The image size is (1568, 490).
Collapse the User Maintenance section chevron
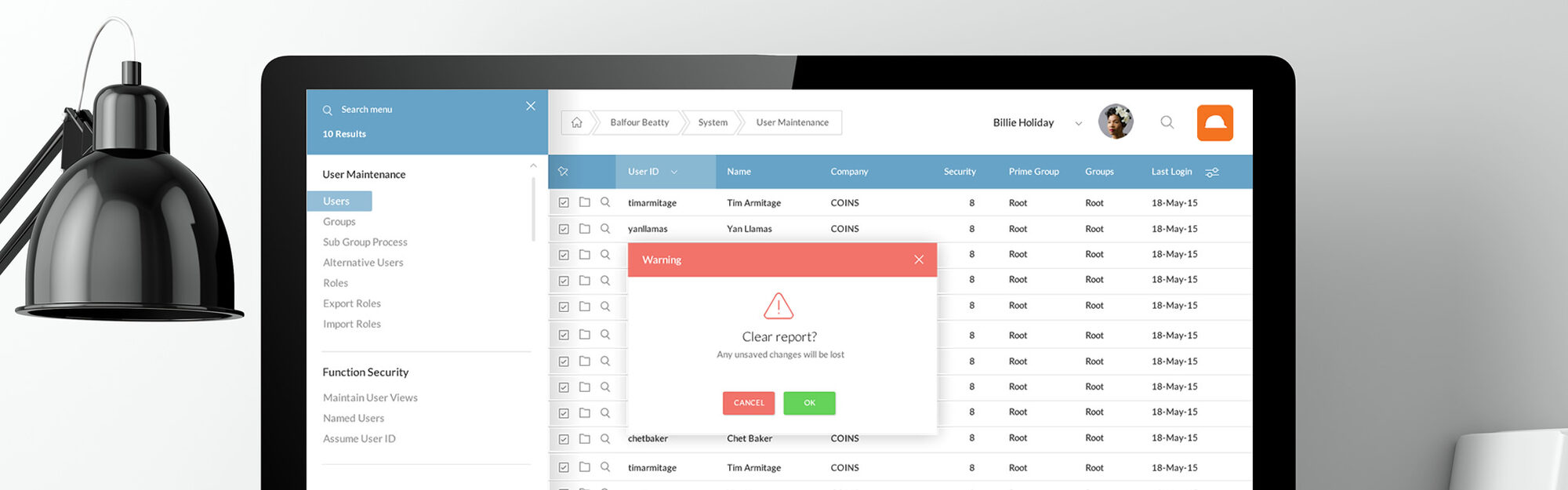(x=533, y=165)
